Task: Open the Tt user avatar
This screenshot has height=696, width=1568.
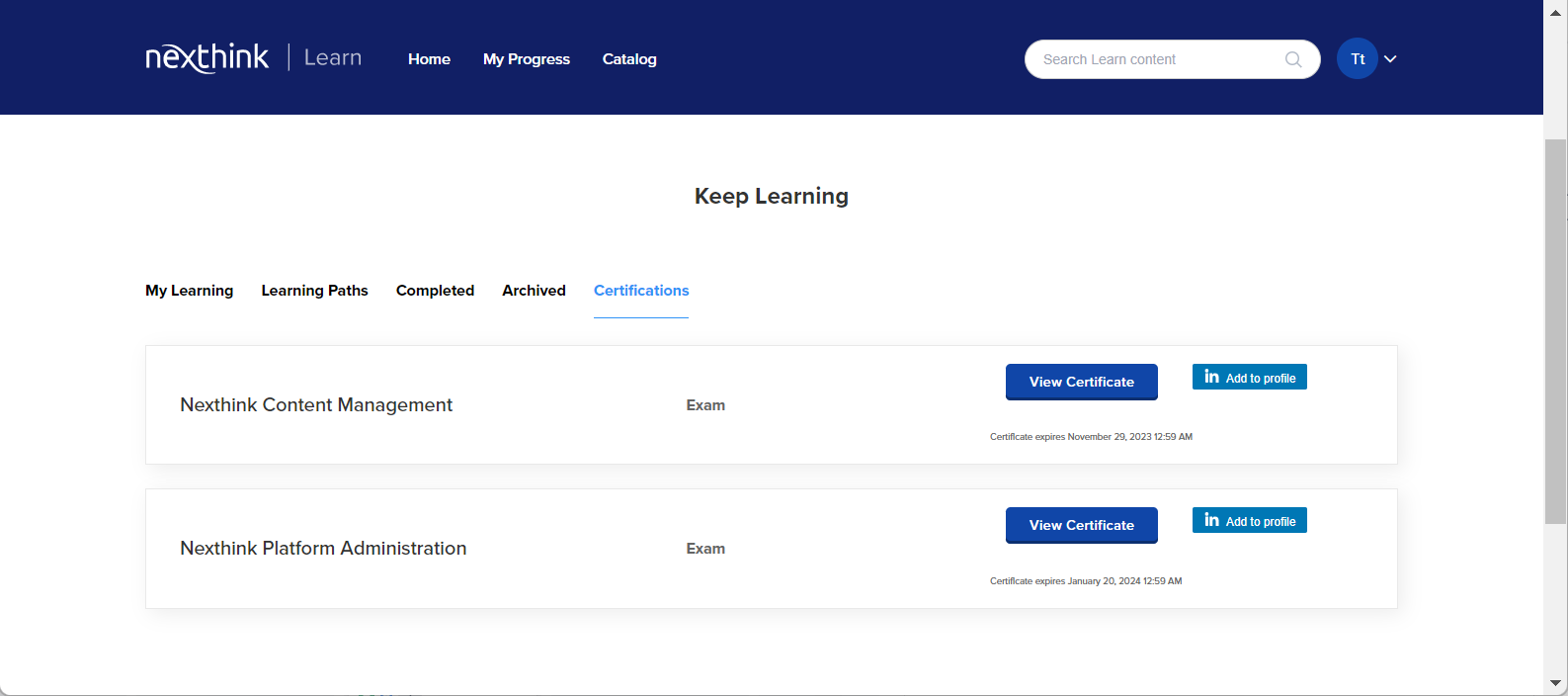Action: click(1357, 59)
